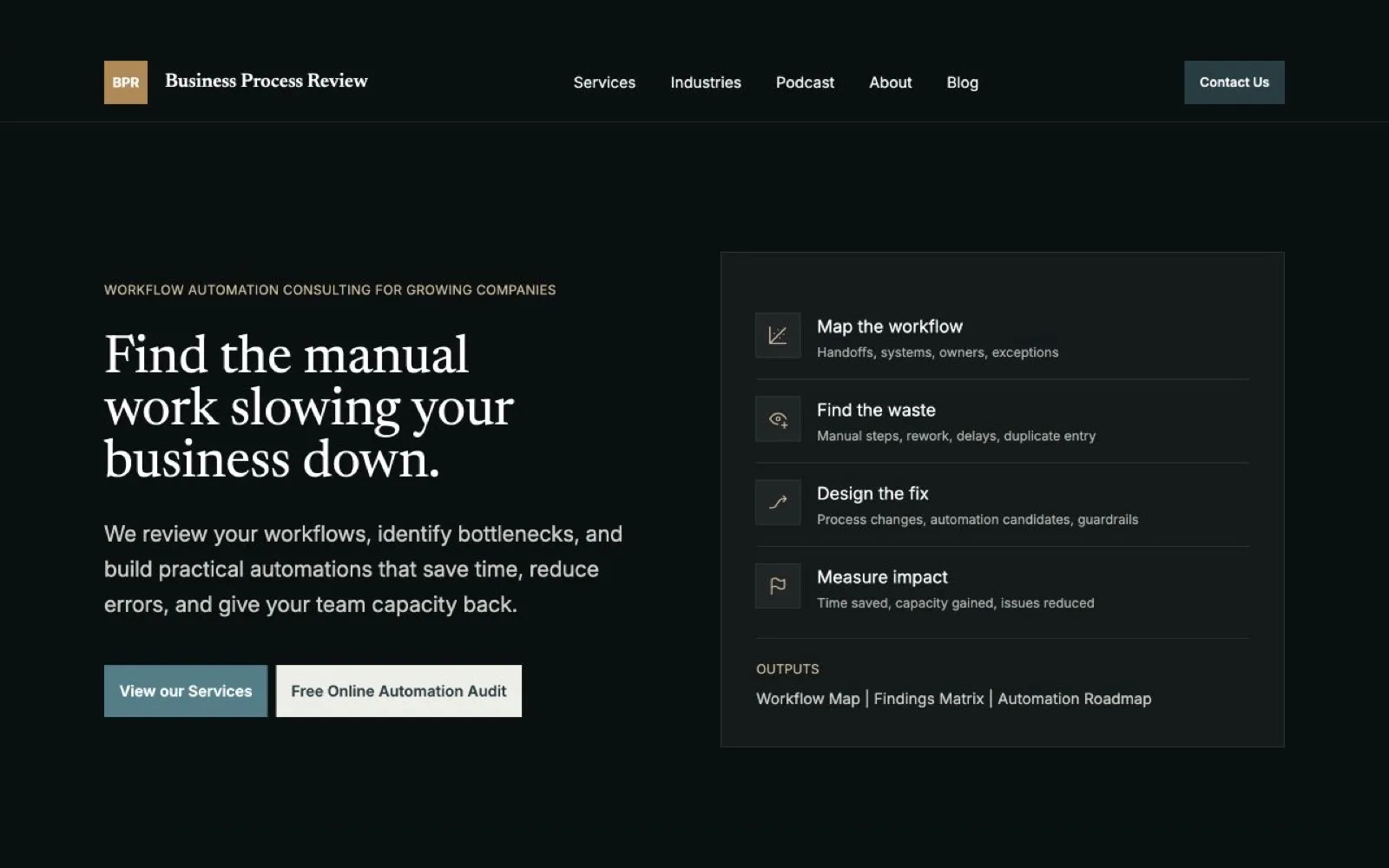
Task: Click 'Manual steps, rework, delays, duplicate entry' text
Action: click(956, 436)
